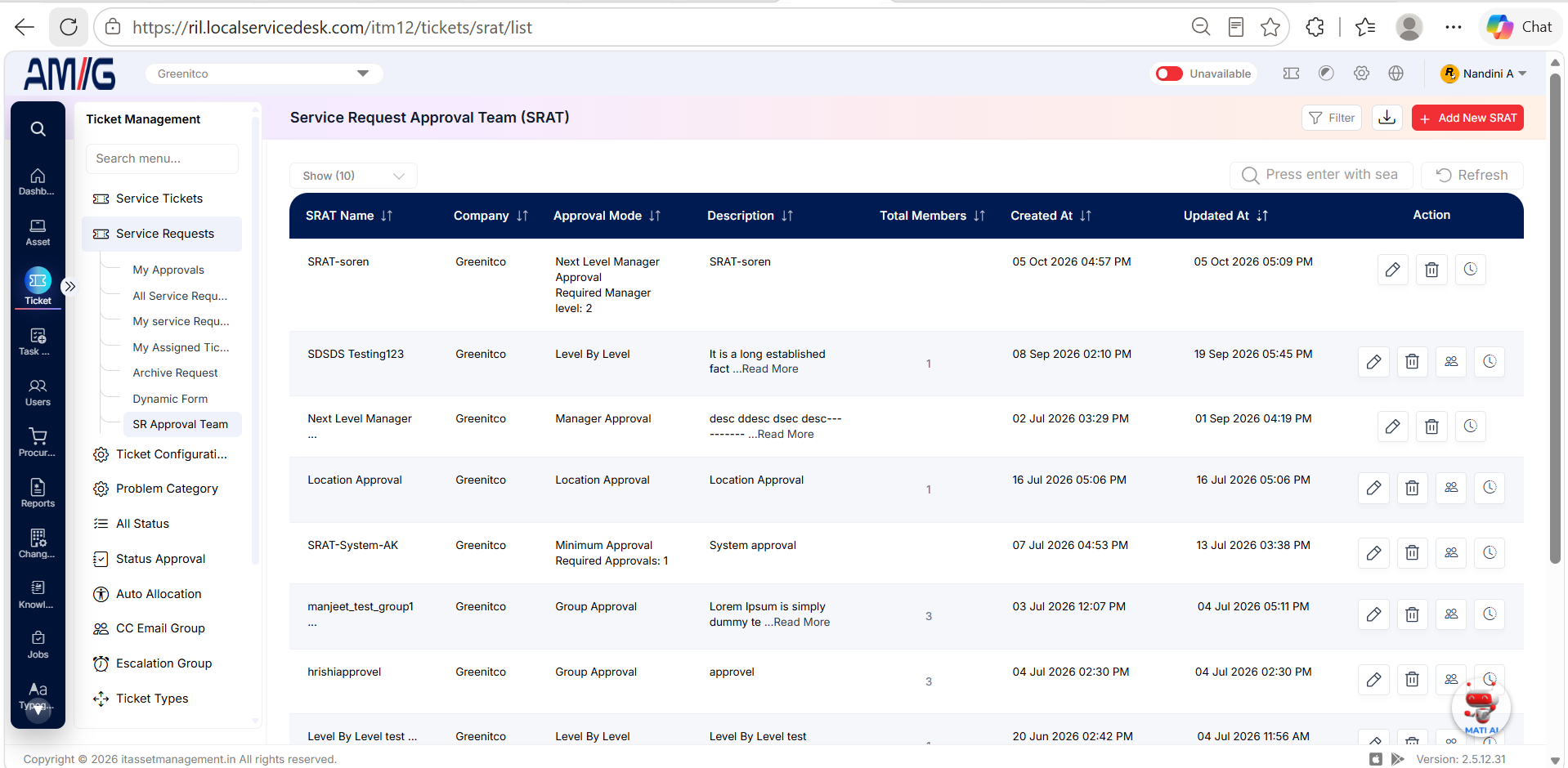The width and height of the screenshot is (1568, 768).
Task: Click the browser address bar URL
Action: (x=332, y=28)
